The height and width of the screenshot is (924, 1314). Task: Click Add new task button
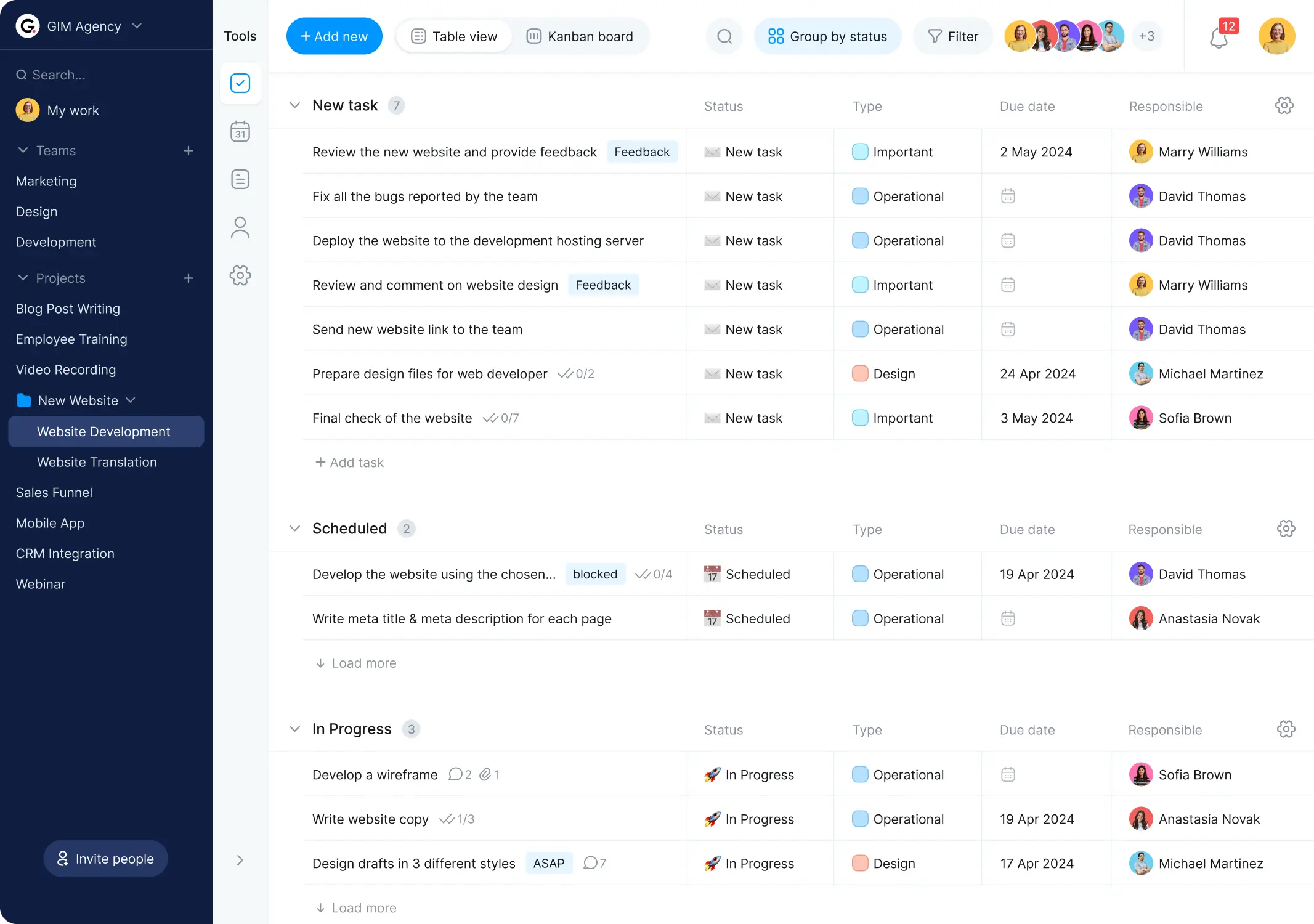click(x=334, y=36)
